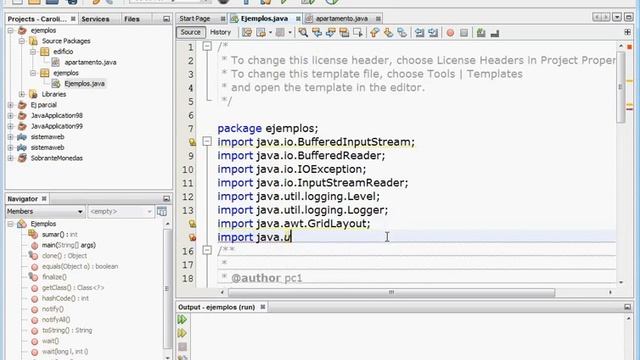Switch to History view
The image size is (640, 360).
(220, 32)
